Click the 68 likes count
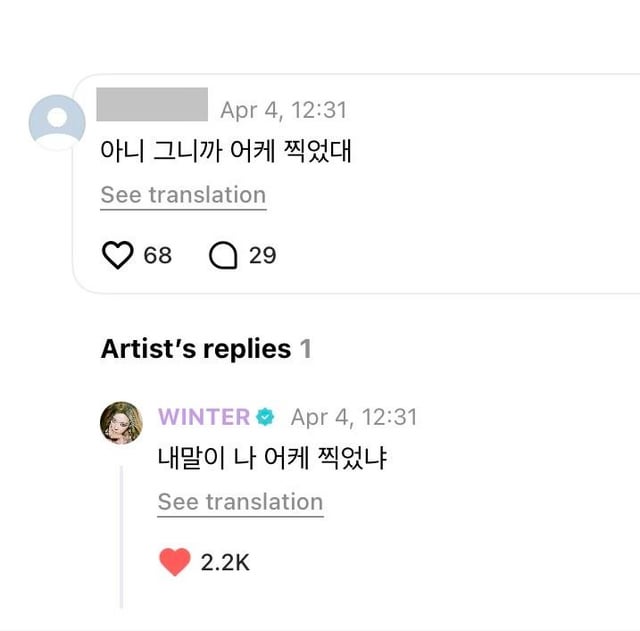 coord(158,256)
